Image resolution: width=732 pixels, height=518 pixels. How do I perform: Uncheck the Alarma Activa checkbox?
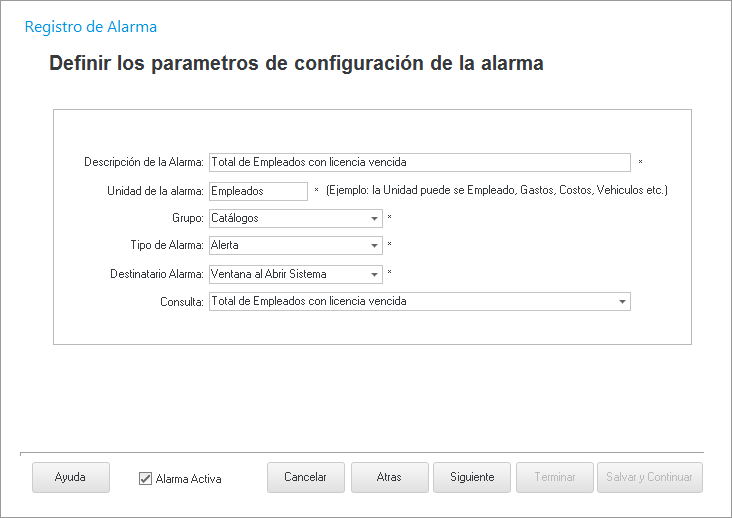(145, 479)
